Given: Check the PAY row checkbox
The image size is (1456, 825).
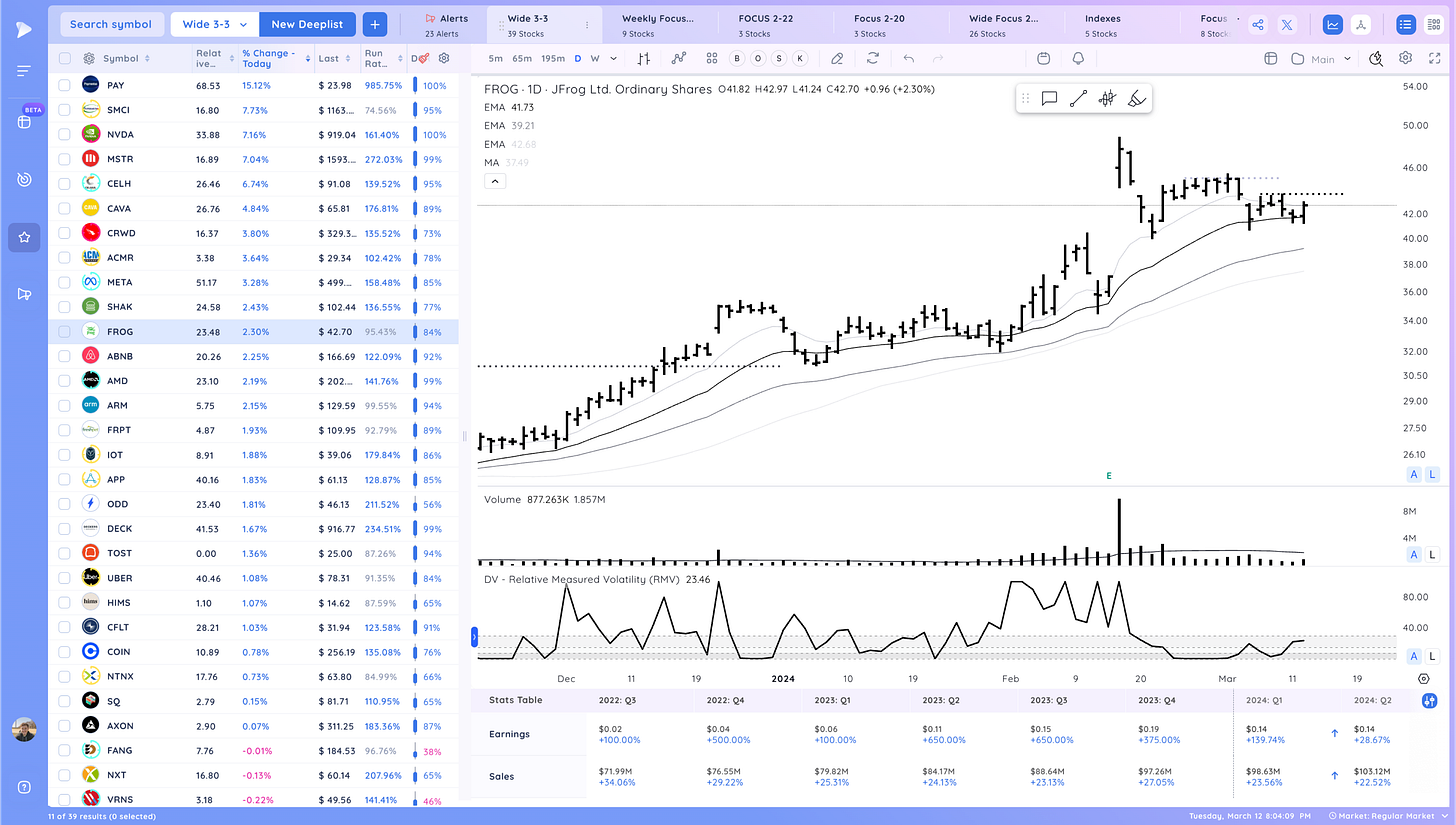Looking at the screenshot, I should tap(64, 85).
